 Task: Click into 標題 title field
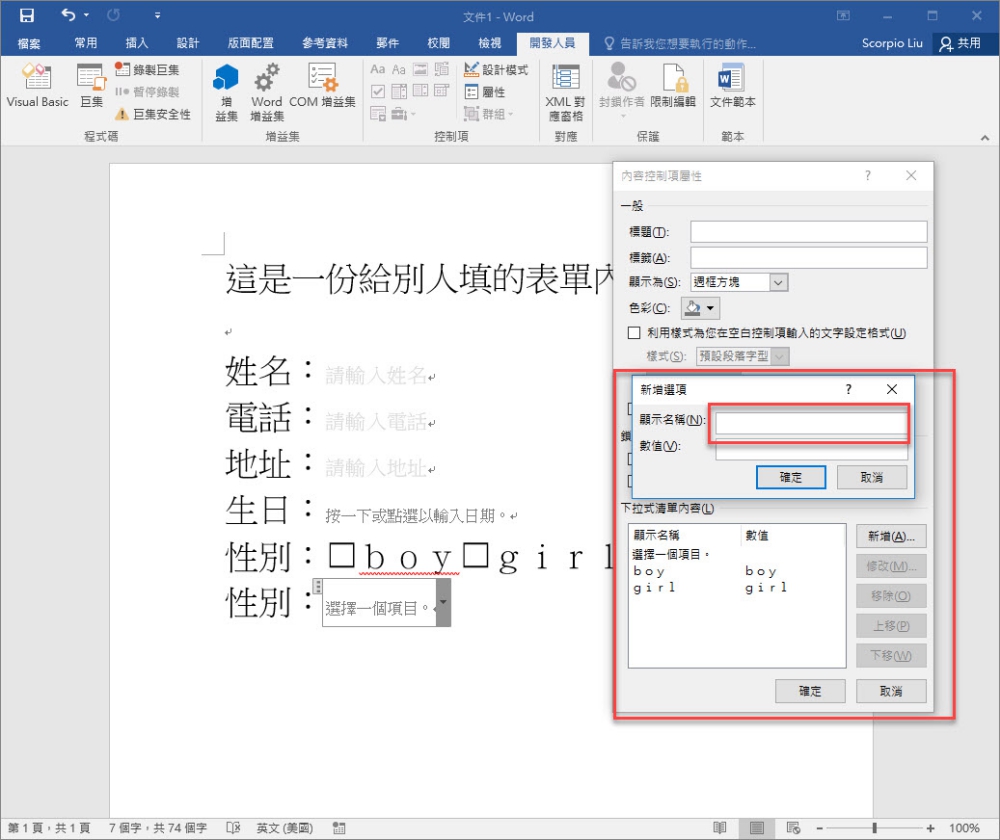(809, 232)
